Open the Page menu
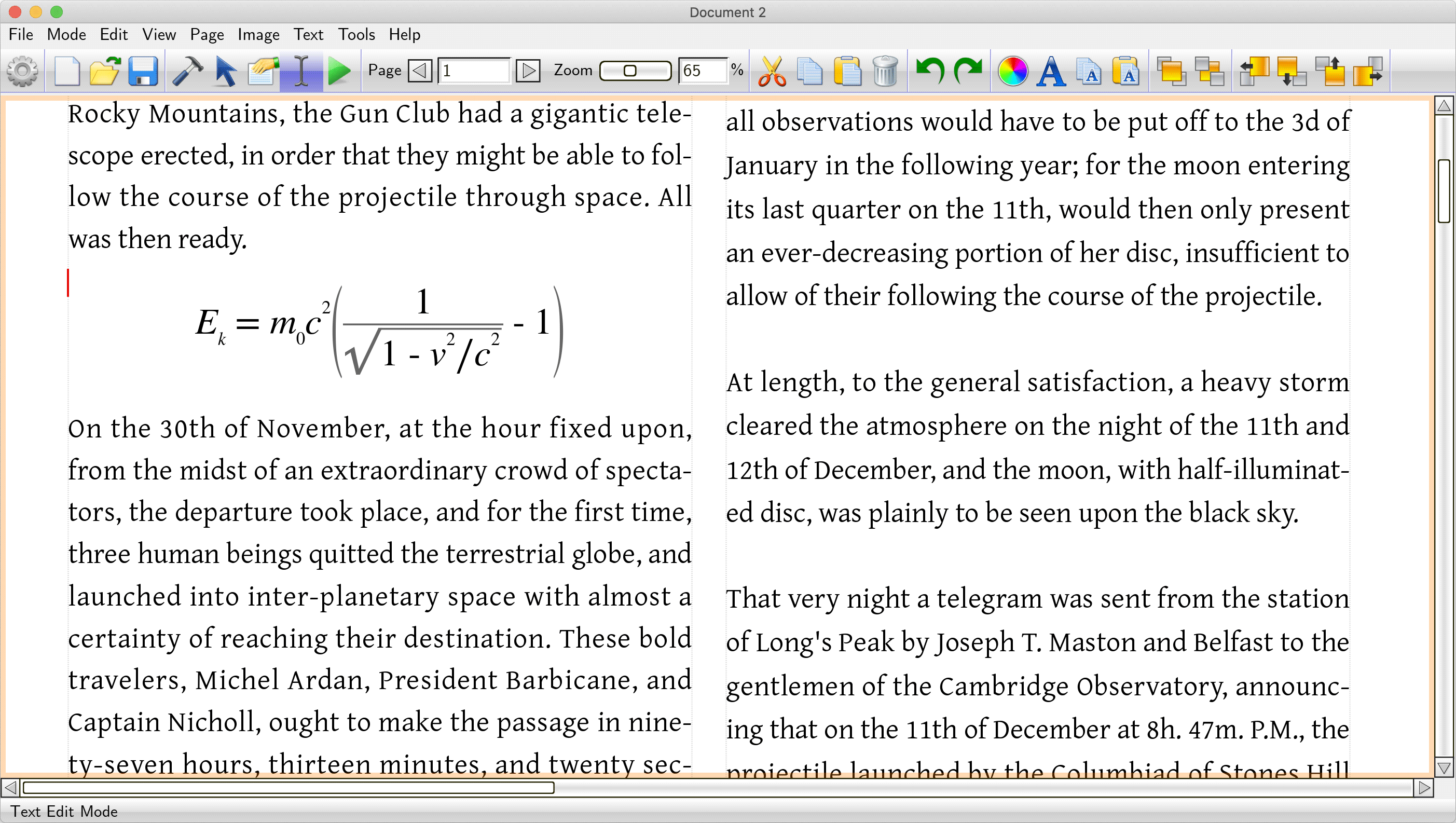The height and width of the screenshot is (823, 1456). coord(207,34)
